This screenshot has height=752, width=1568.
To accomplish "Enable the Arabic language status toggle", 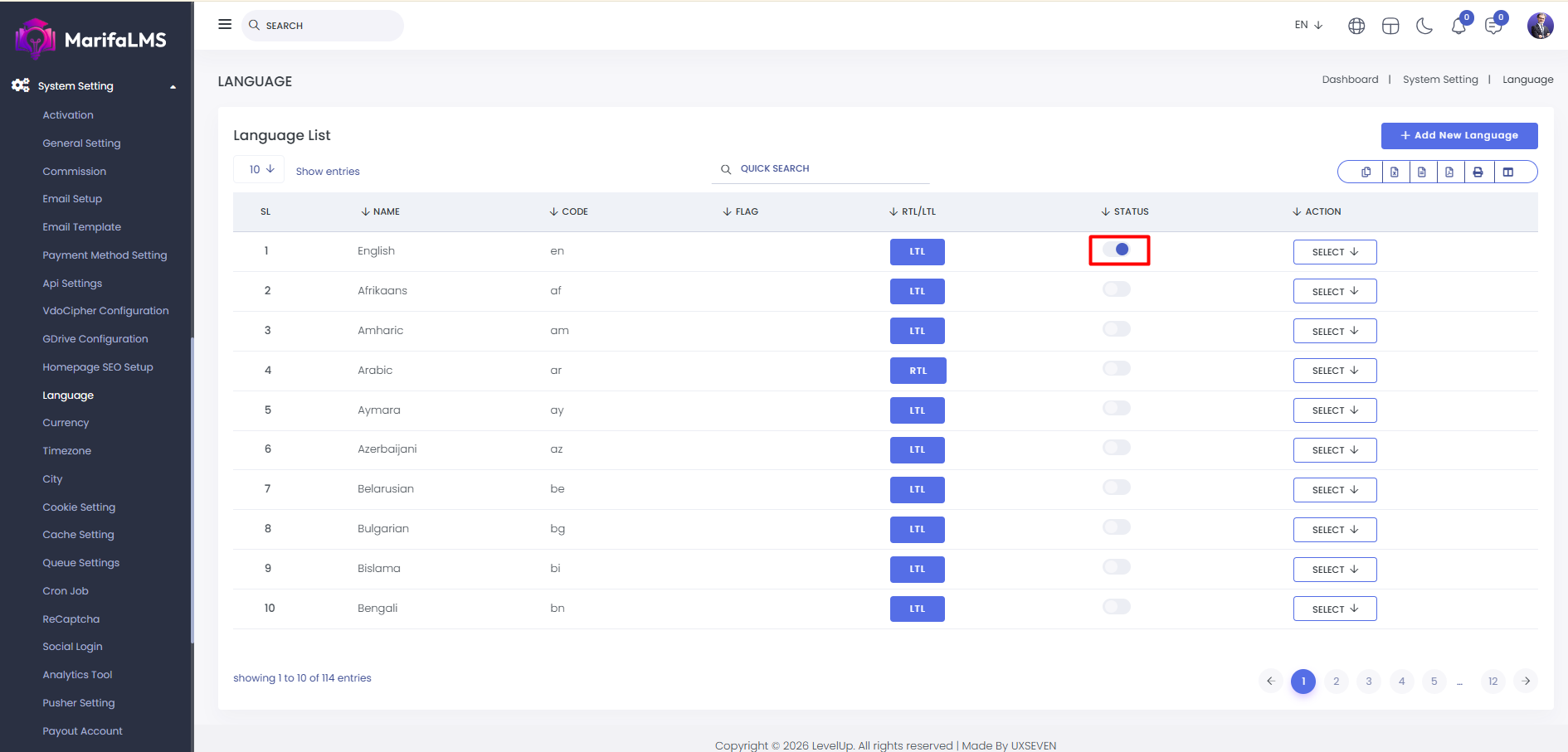I will tap(1117, 369).
